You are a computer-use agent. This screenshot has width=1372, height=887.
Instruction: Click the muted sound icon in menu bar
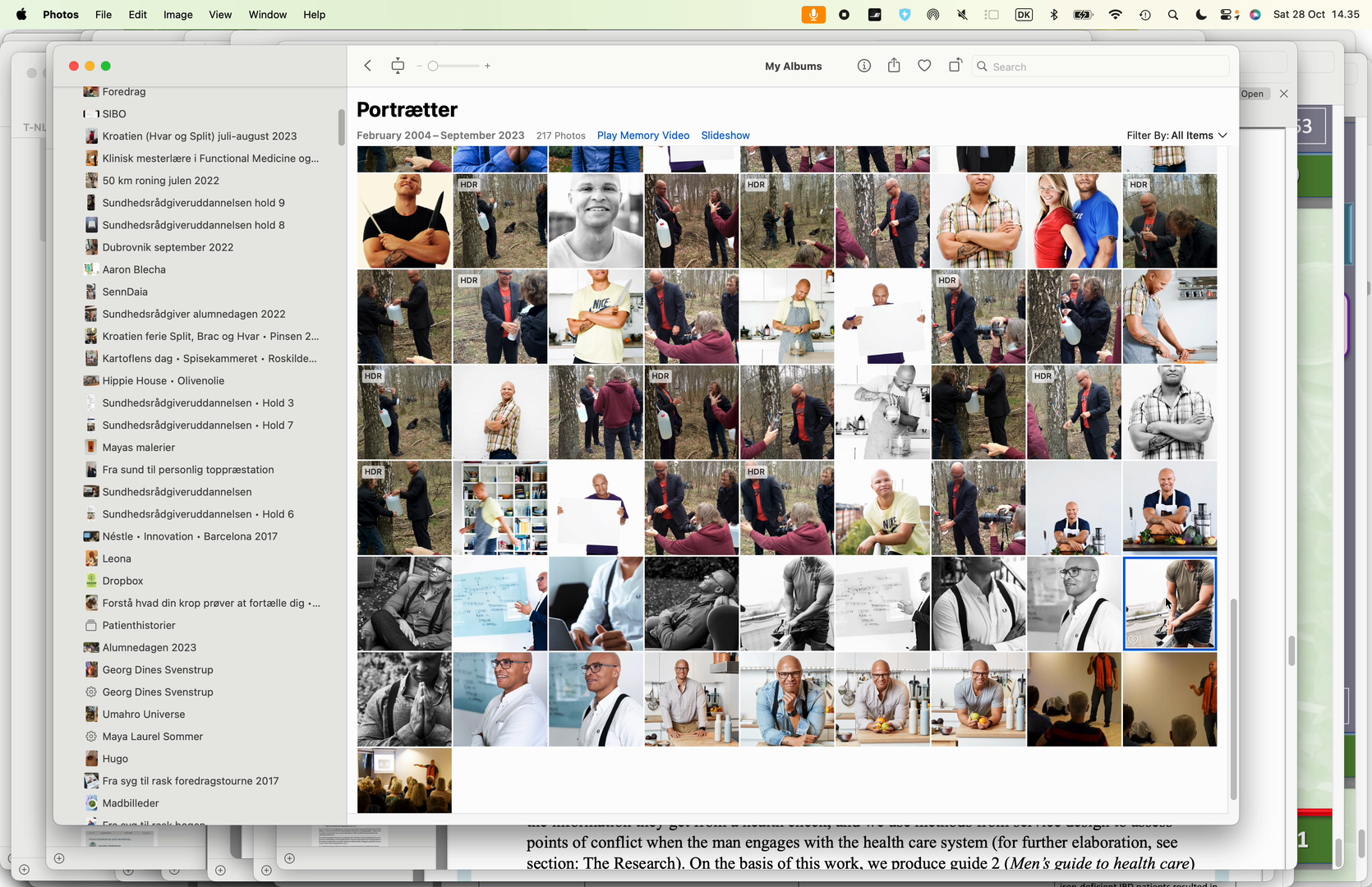tap(962, 15)
